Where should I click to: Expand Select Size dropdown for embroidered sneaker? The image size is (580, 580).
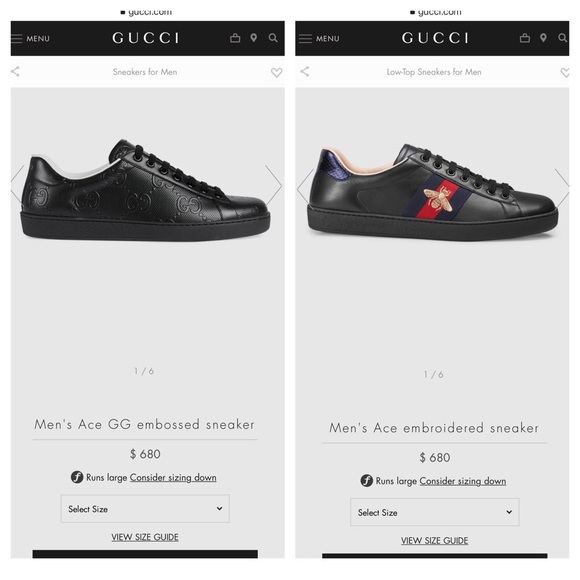coord(435,512)
